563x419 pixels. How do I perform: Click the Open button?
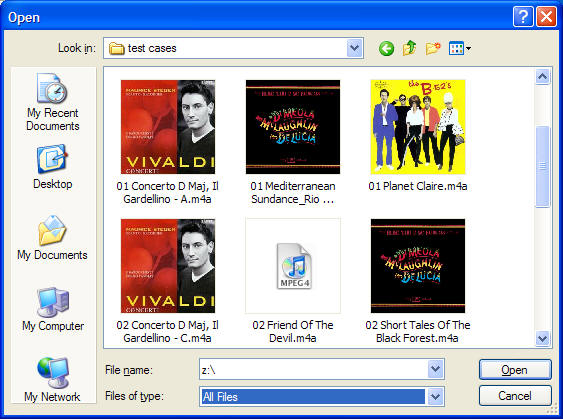(x=515, y=370)
